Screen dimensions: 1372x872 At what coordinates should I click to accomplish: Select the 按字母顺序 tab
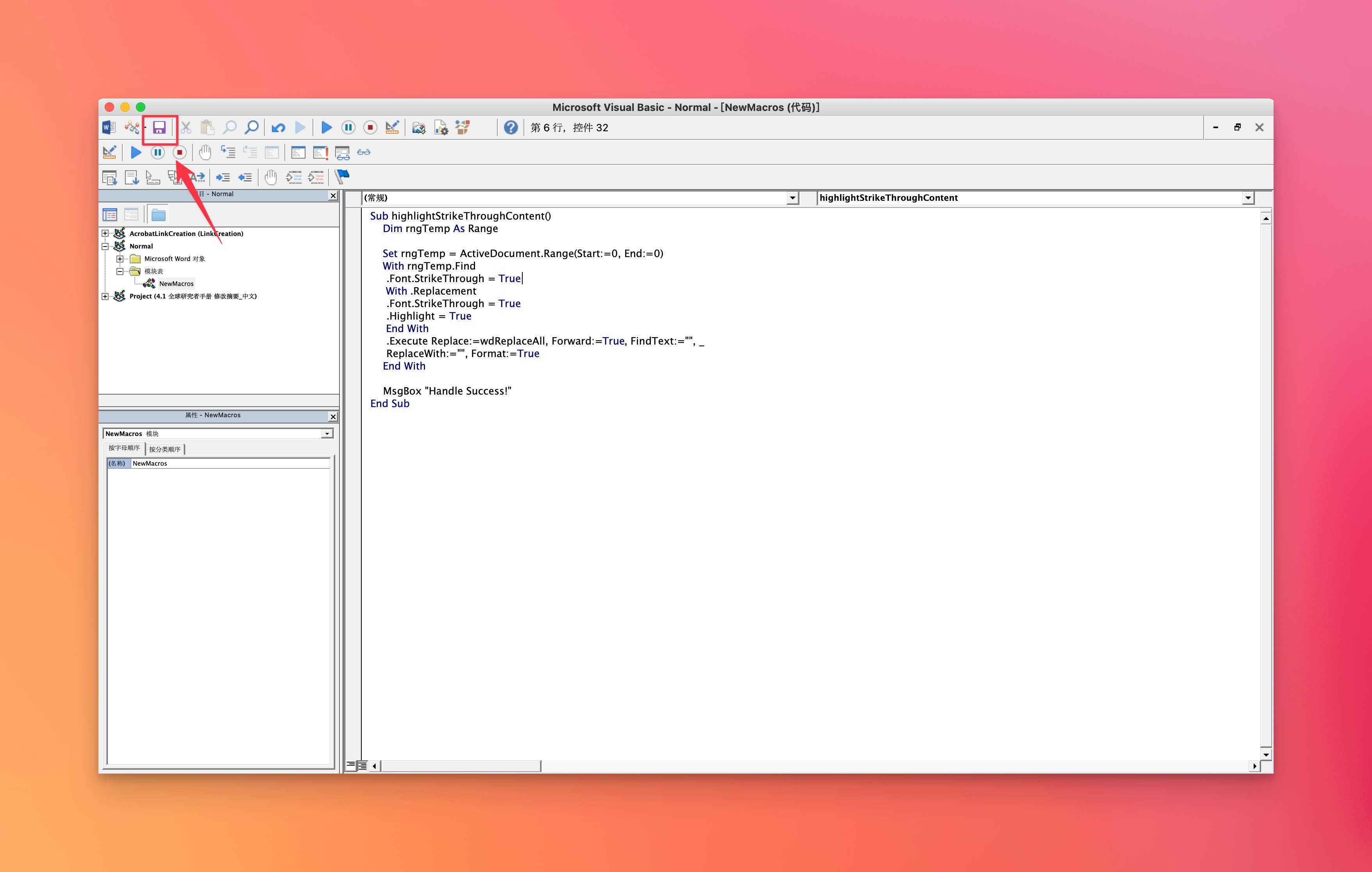(124, 448)
